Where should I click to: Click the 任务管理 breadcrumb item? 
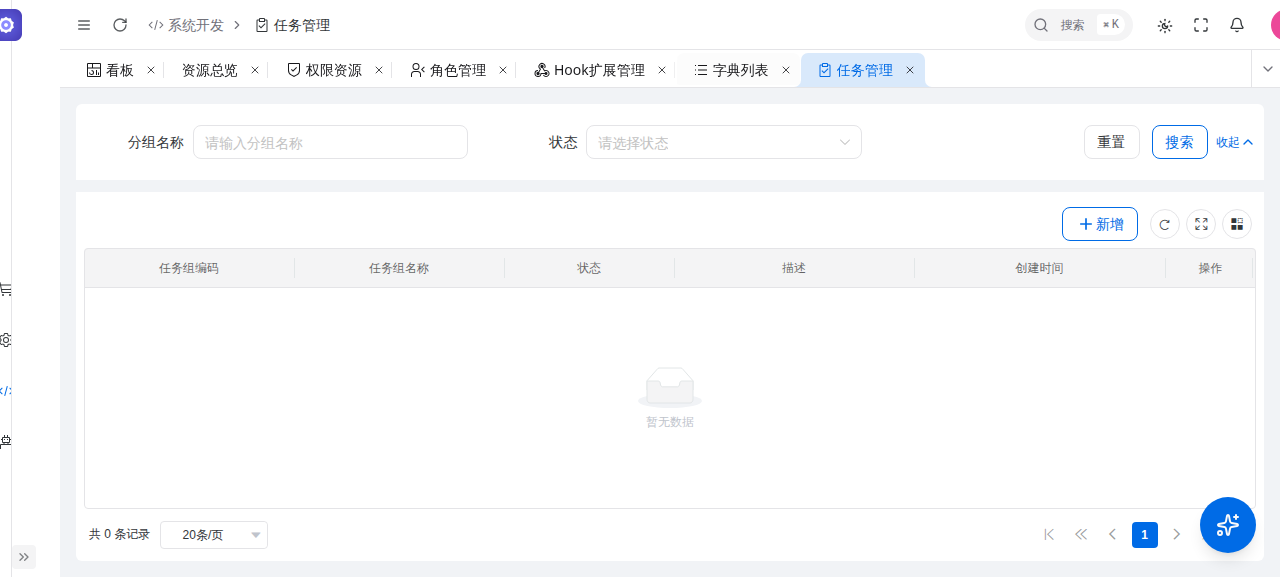pyautogui.click(x=293, y=25)
